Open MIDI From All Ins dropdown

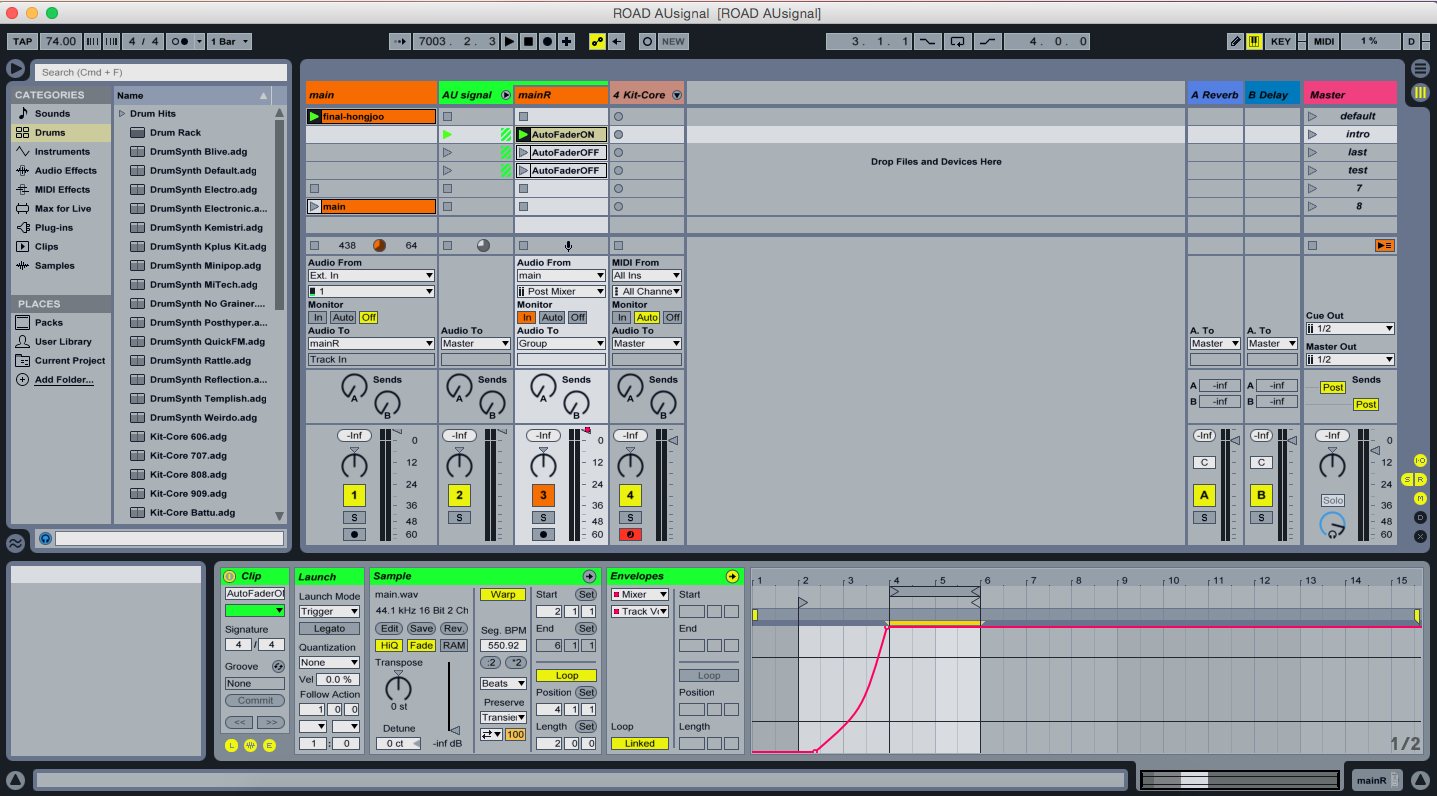[x=647, y=275]
